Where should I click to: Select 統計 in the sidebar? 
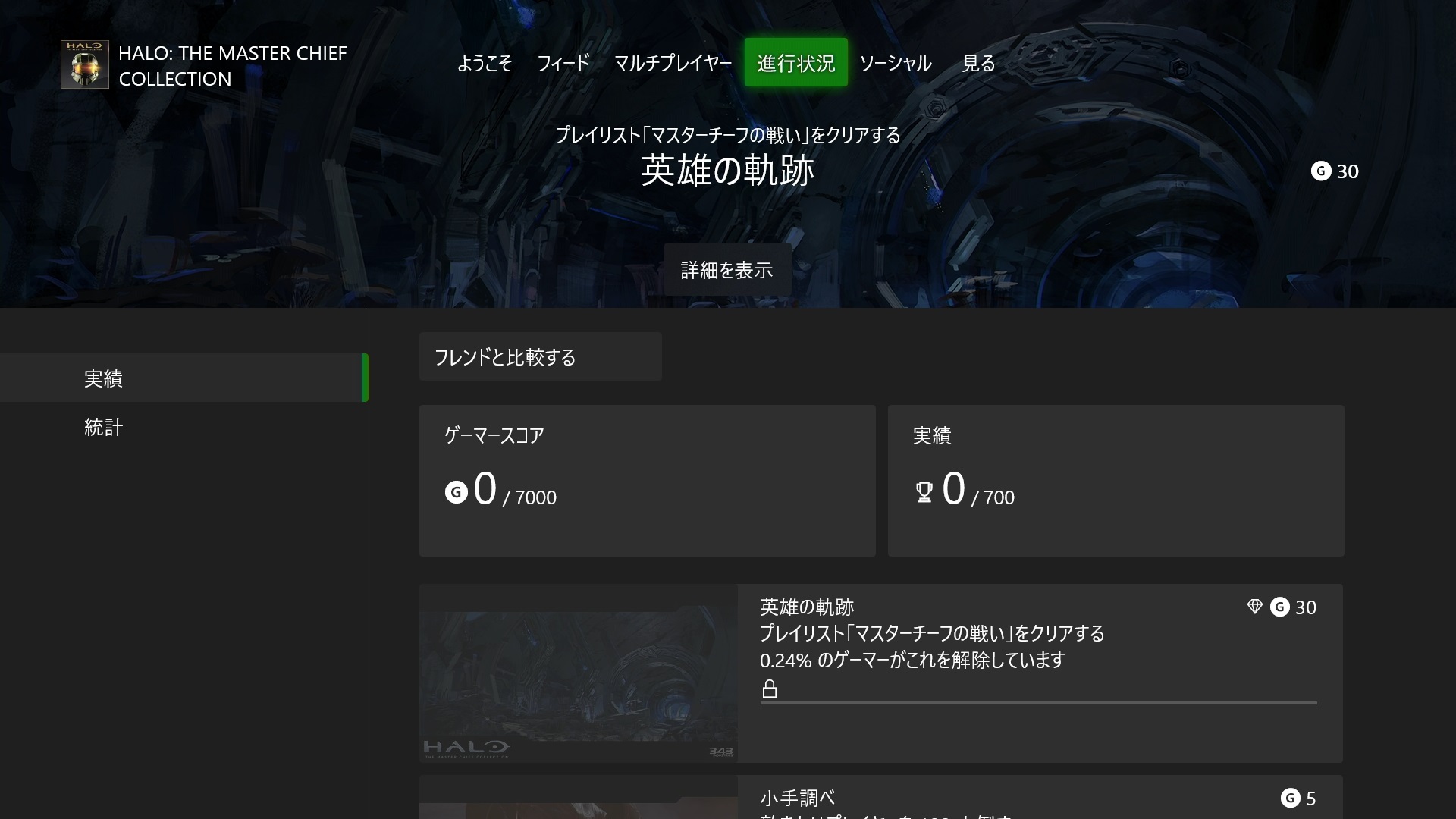point(104,427)
